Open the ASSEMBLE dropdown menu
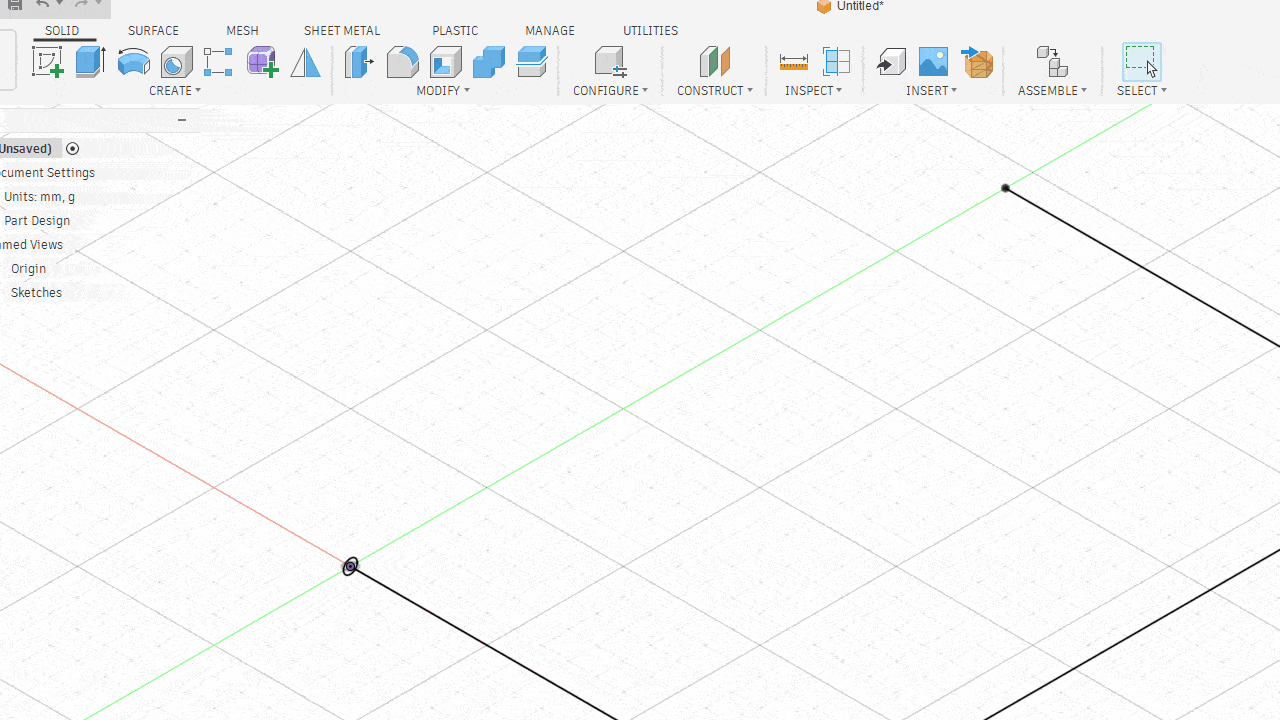 point(1052,91)
